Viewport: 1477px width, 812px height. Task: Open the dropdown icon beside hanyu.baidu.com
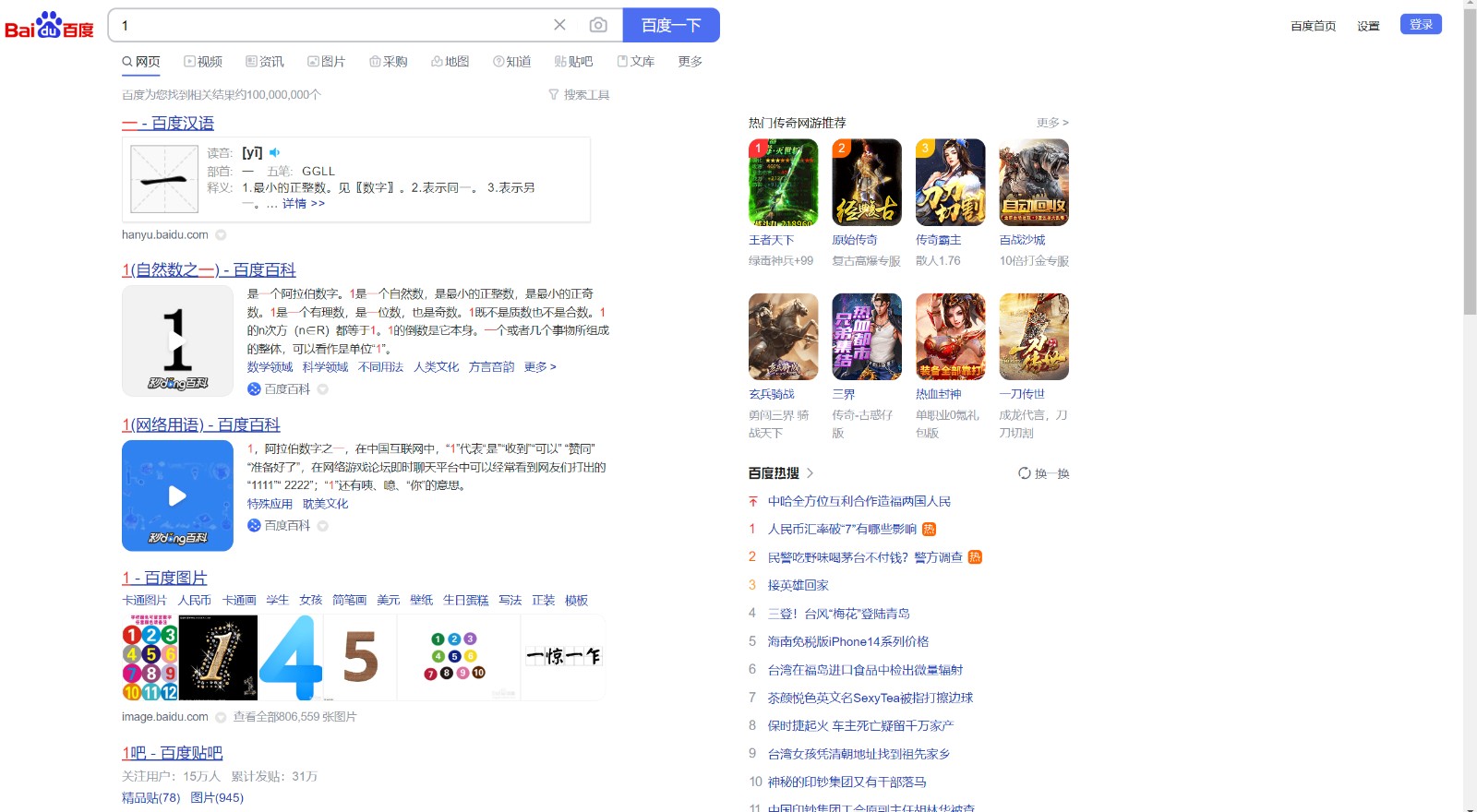pyautogui.click(x=221, y=235)
